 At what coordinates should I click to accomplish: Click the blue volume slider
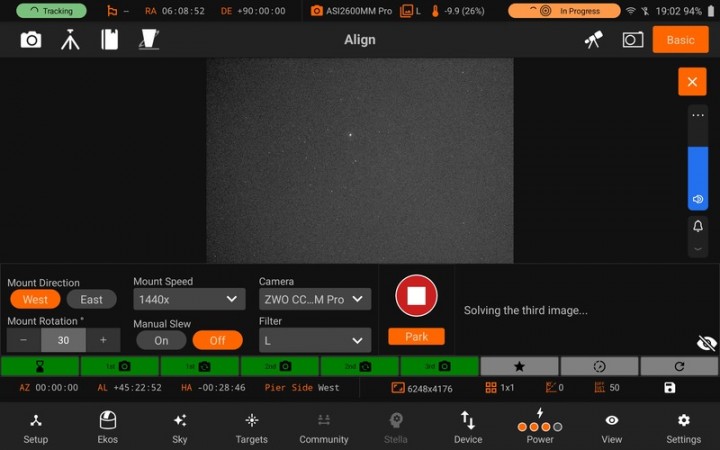[x=698, y=178]
